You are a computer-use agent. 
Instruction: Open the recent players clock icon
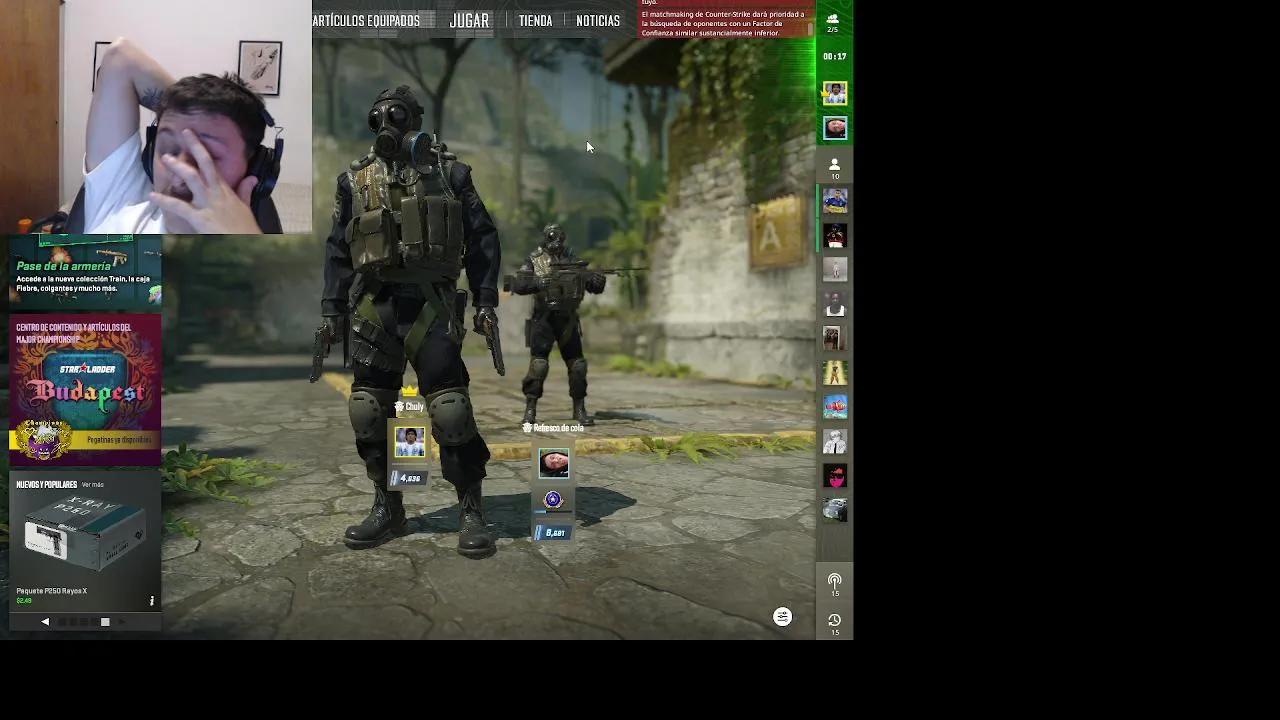[x=834, y=624]
